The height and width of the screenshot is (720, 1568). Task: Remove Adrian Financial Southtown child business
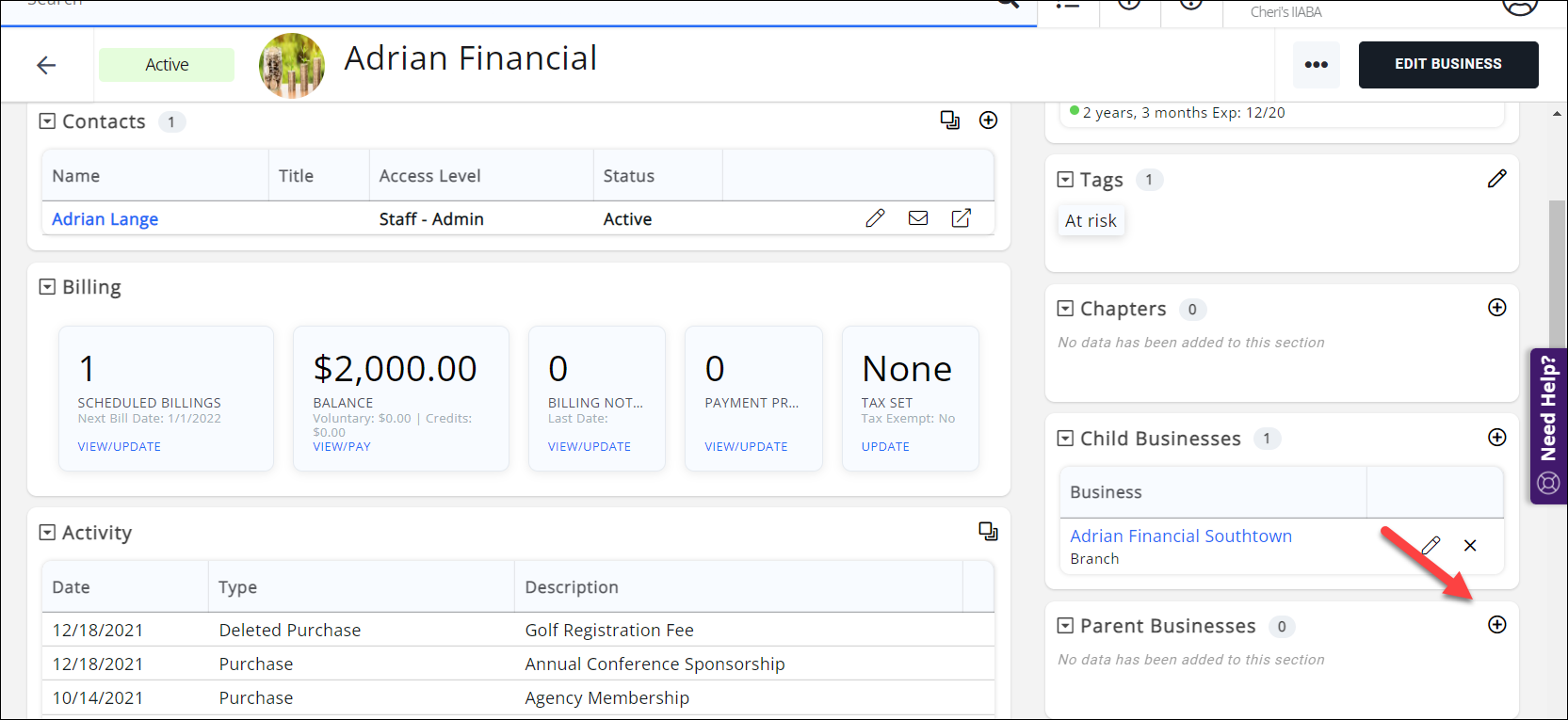[1470, 546]
